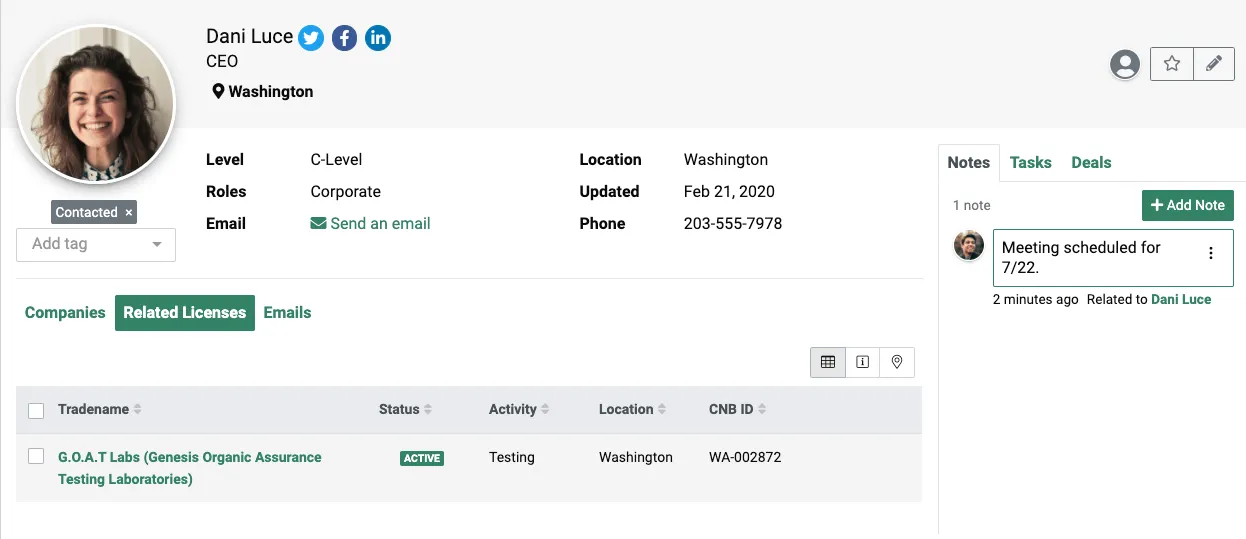Screen dimensions: 1246x539
Task: Check the G.O.A.T Labs row checkbox
Action: point(36,456)
